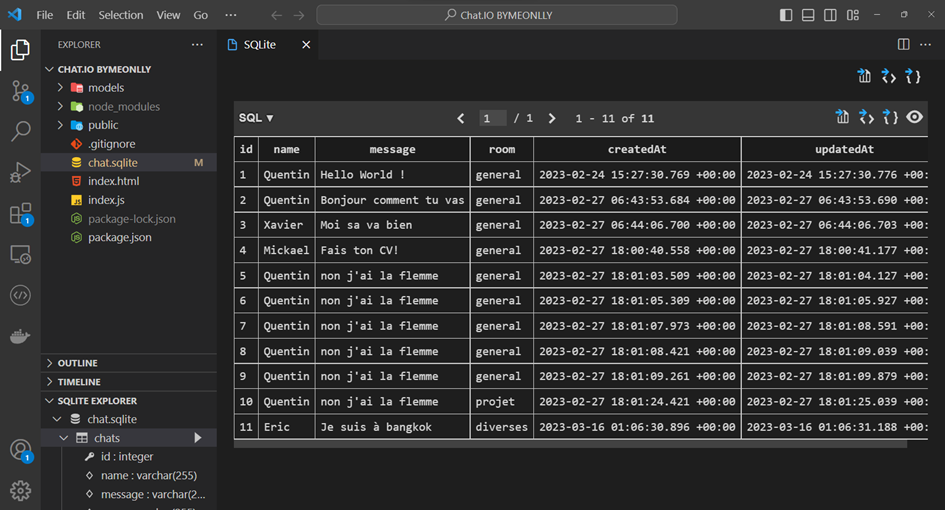Collapse chat.sqlite database in SQLite Explorer

[129, 419]
